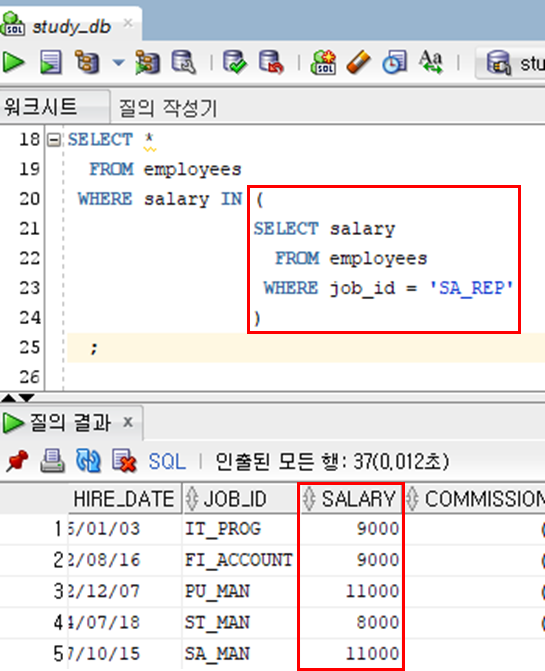Viewport: 545px width, 671px height.
Task: Click 'employees' on line 19 of the editor
Action: point(193,169)
